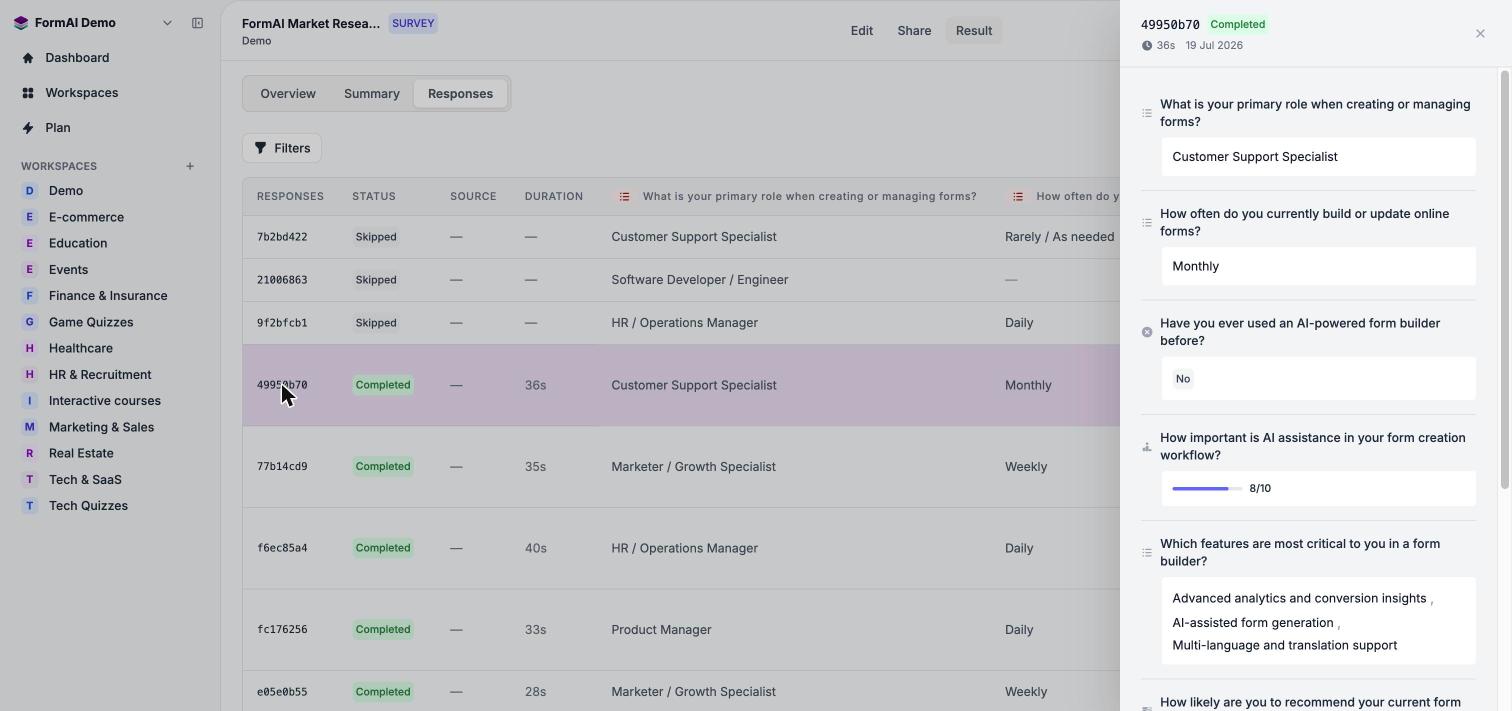Click the SURVEY badge next to form title
Screen dimensions: 1512x711
coord(413,23)
